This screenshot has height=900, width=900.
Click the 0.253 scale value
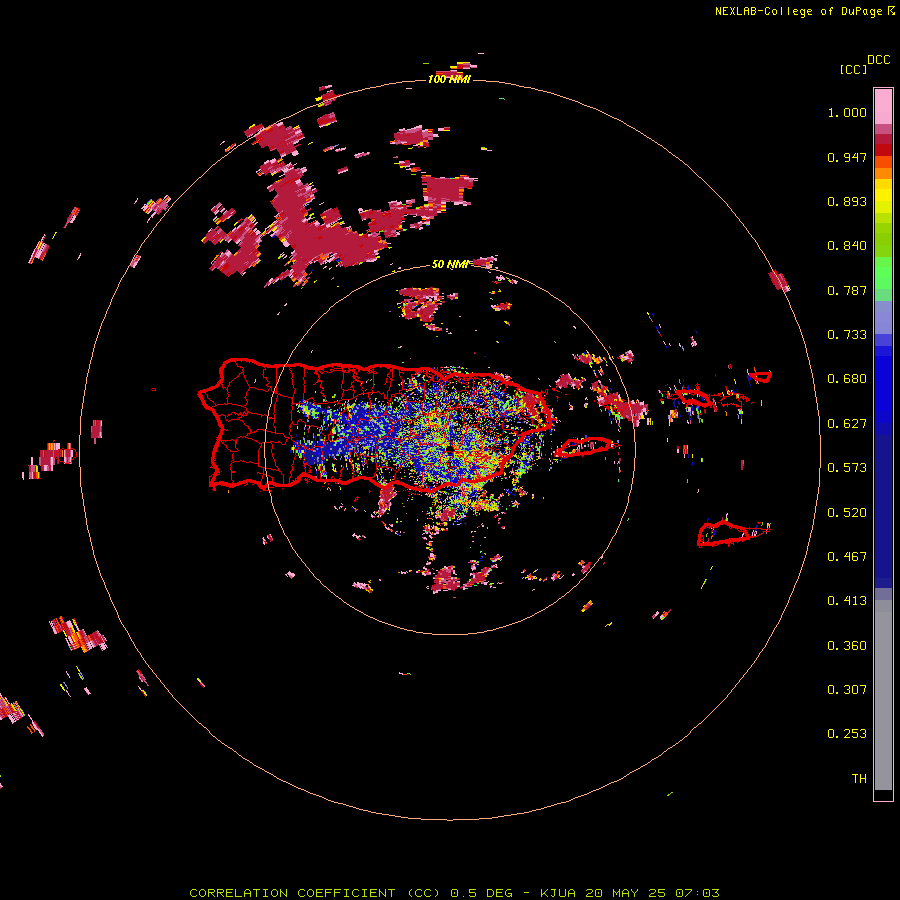pyautogui.click(x=847, y=734)
